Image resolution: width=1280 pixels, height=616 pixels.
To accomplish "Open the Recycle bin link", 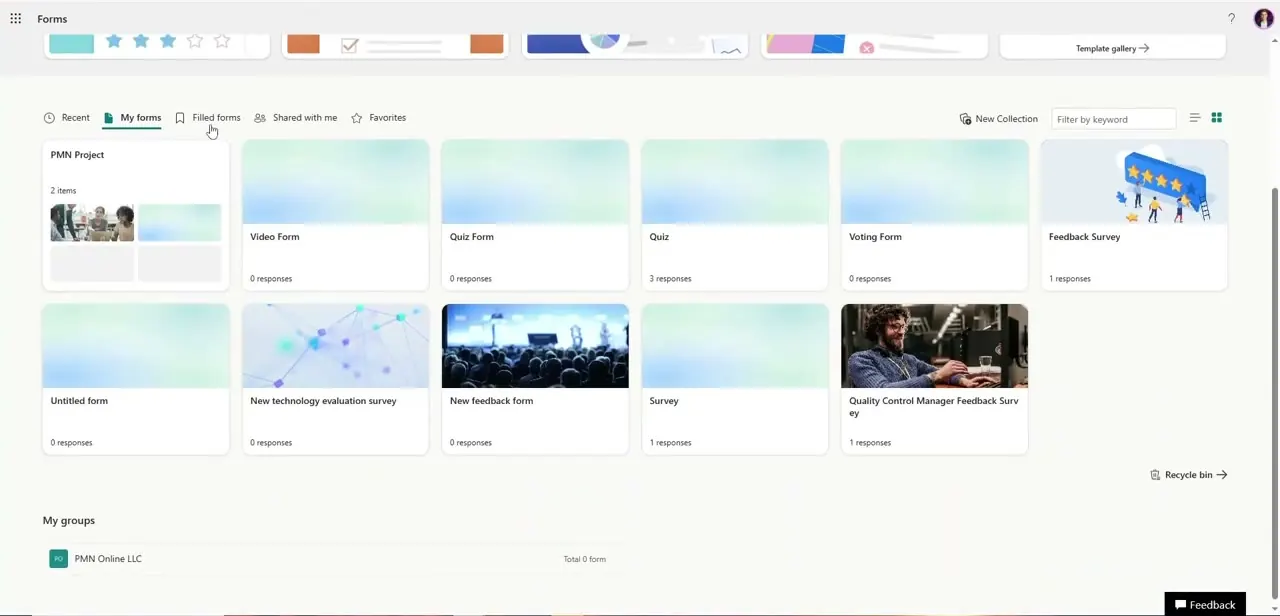I will click(1189, 475).
